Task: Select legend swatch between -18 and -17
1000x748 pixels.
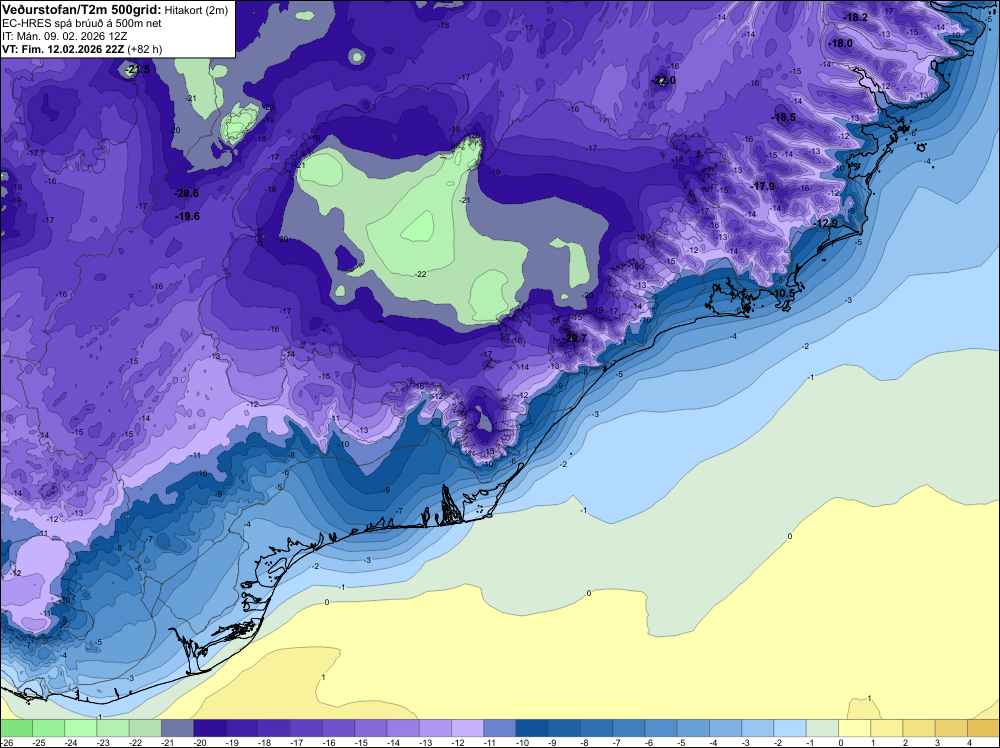Action: tap(274, 728)
